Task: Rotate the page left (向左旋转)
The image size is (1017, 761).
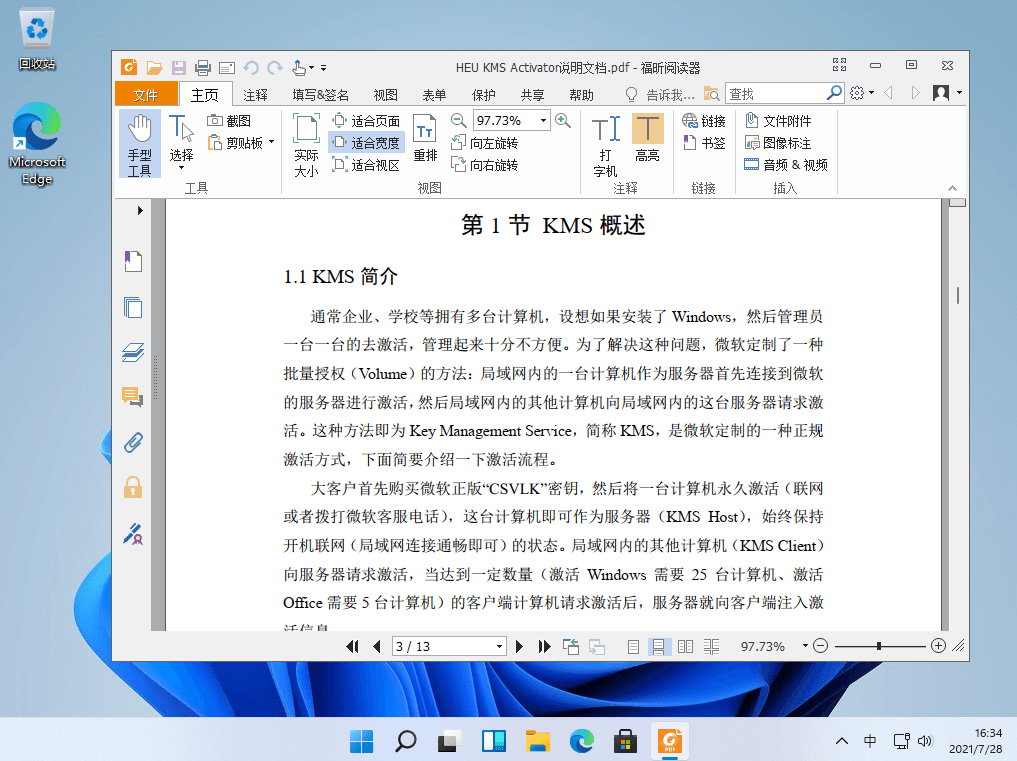Action: 485,143
